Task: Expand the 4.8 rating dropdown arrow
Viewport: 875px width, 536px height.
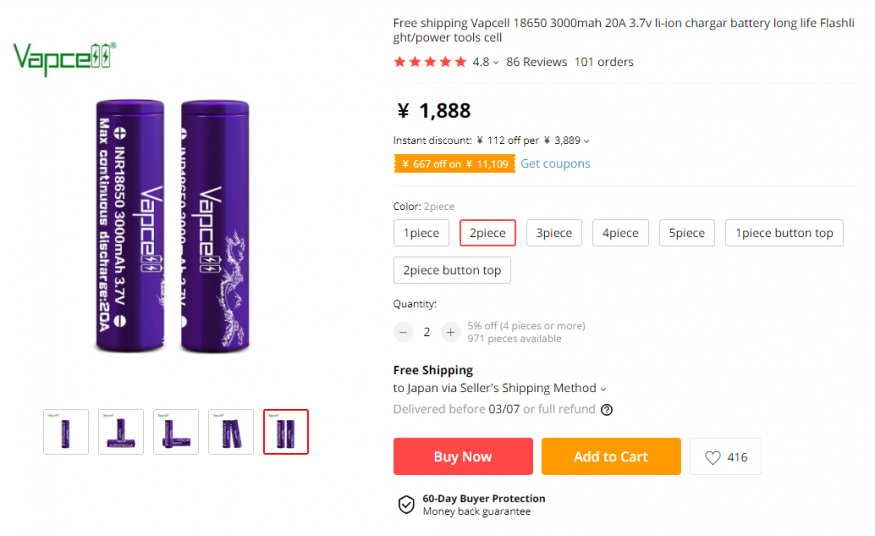Action: [496, 63]
